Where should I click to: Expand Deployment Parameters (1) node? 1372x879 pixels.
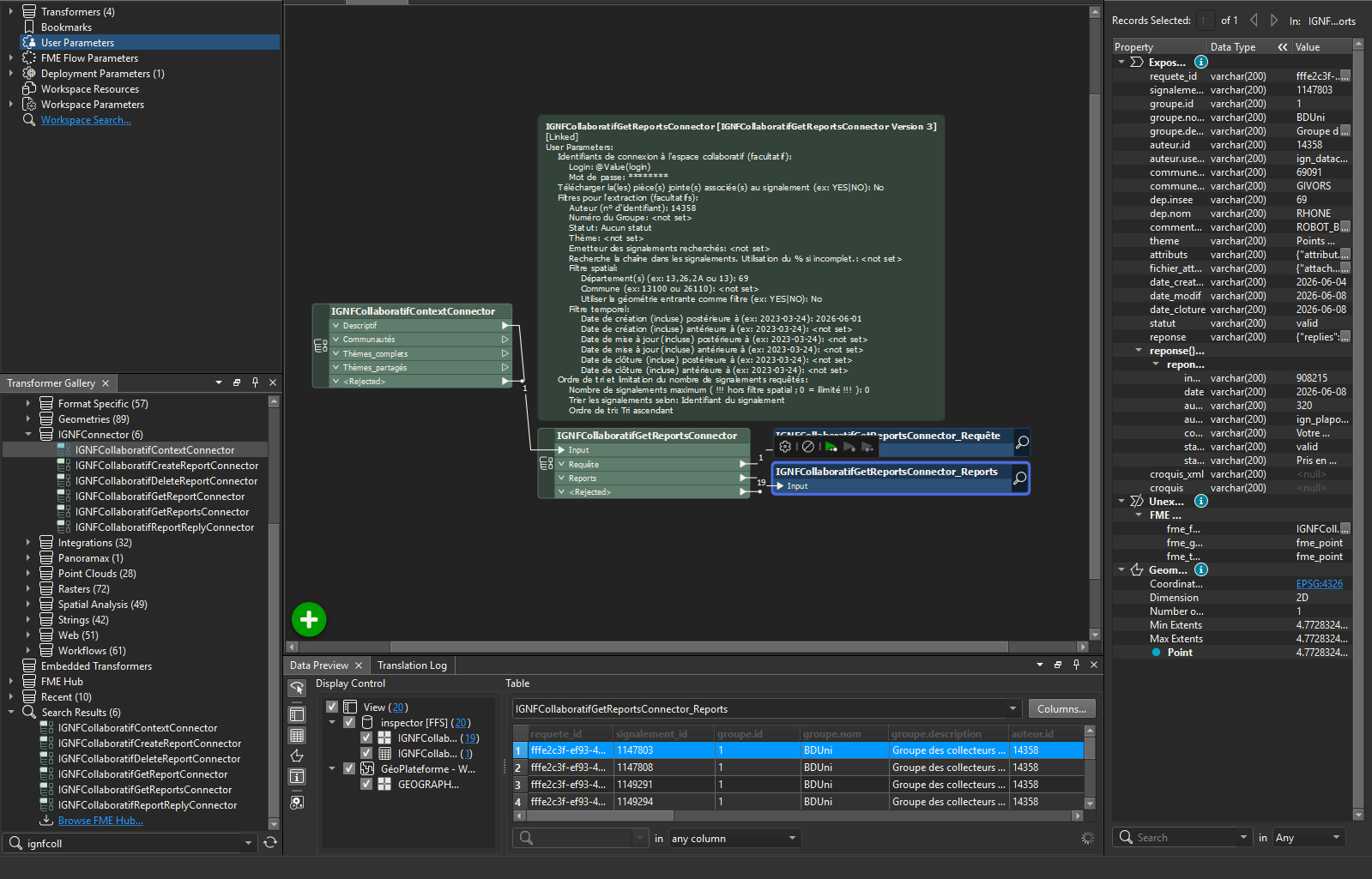point(11,73)
